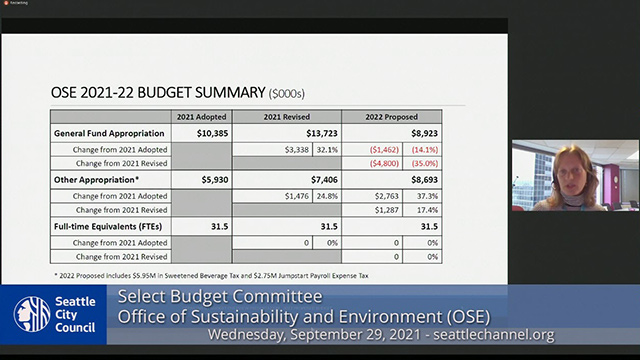Click the '$8,923' table cell
This screenshot has width=640, height=360.
tap(392, 133)
